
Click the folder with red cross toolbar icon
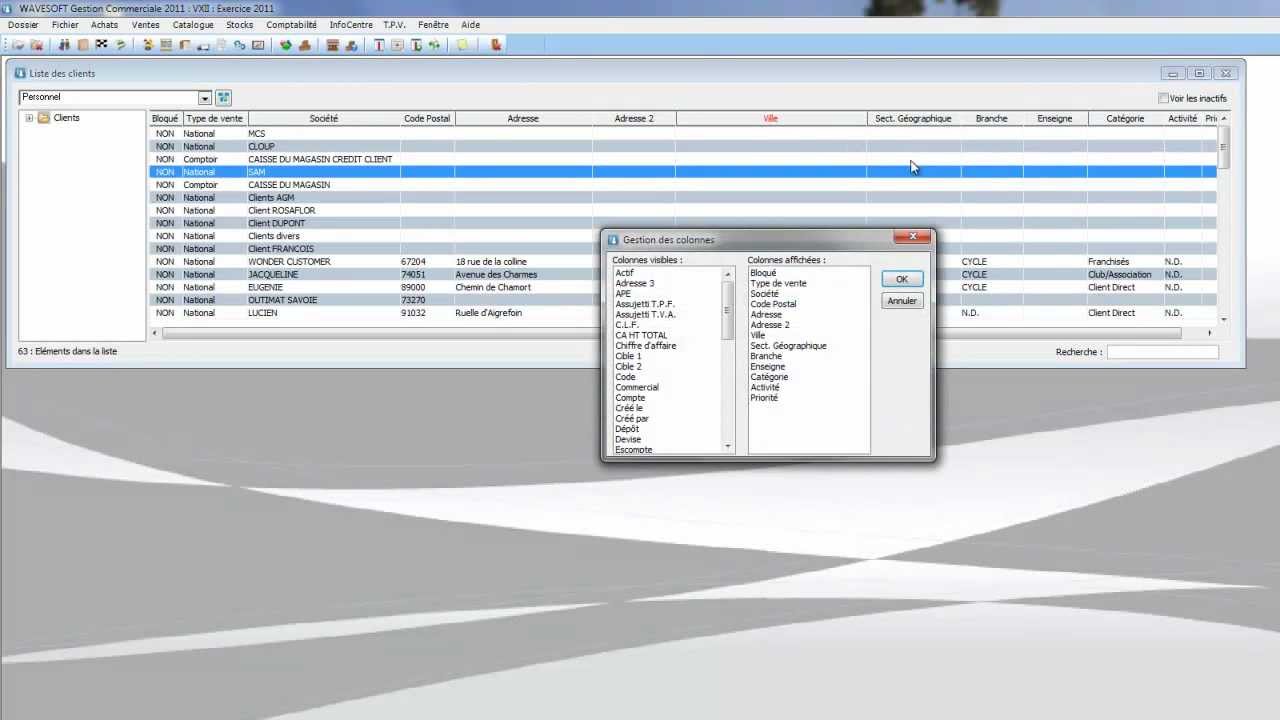tap(37, 45)
